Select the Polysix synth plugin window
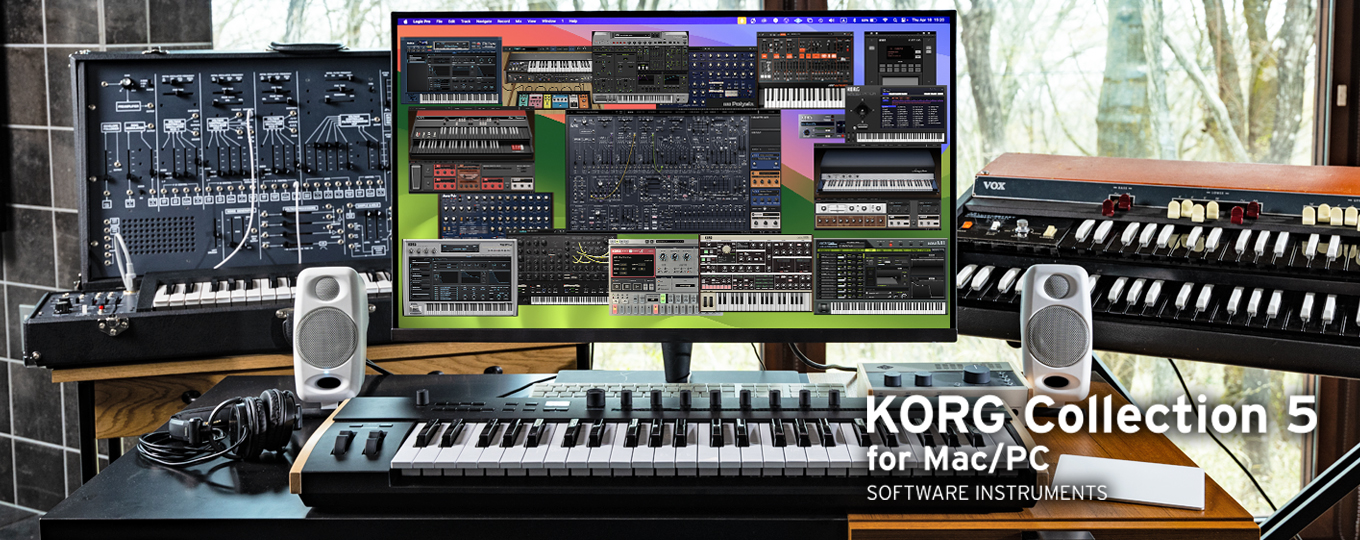1360x540 pixels. [723, 78]
